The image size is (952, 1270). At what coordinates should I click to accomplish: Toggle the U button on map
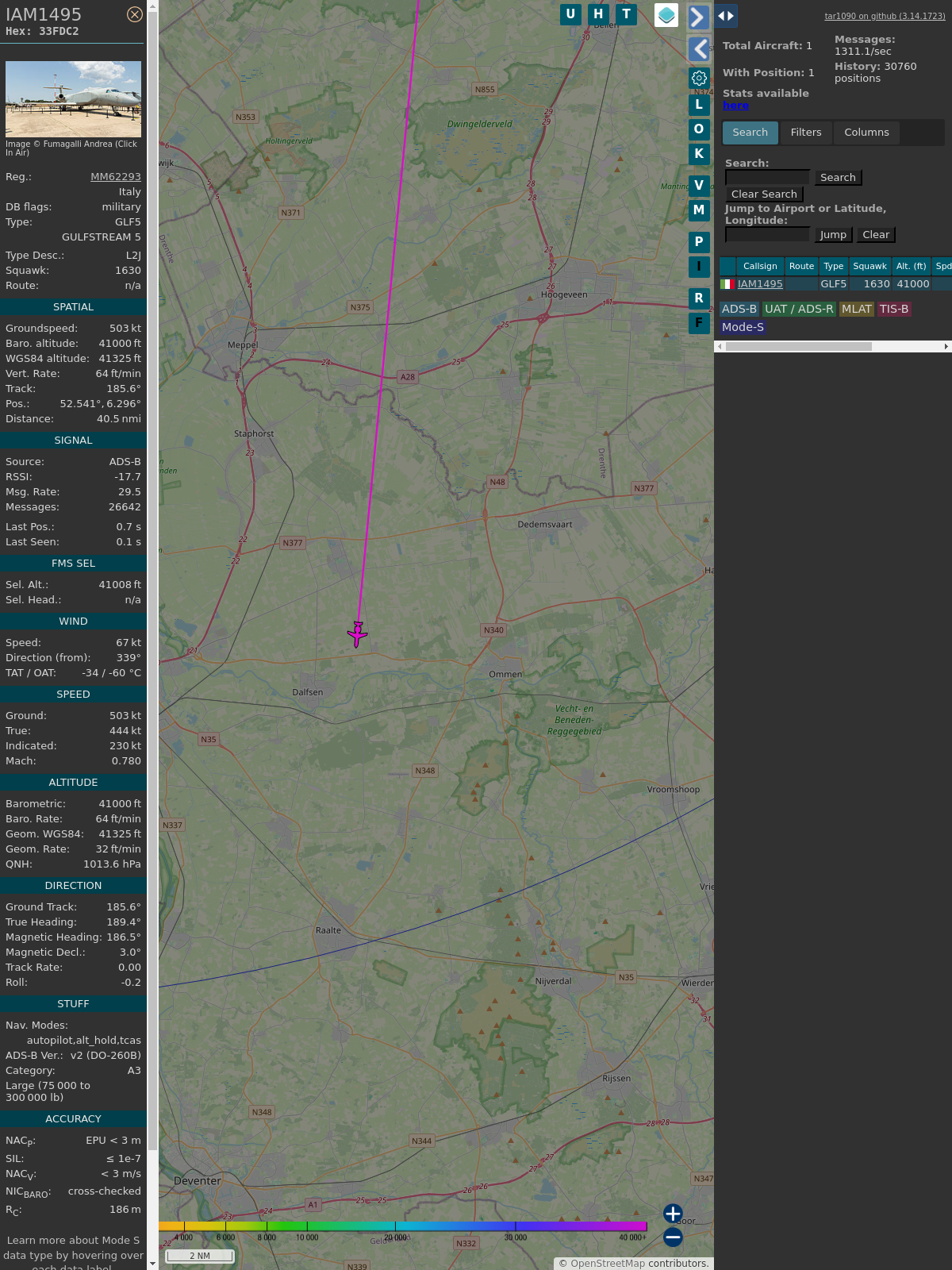(x=570, y=14)
